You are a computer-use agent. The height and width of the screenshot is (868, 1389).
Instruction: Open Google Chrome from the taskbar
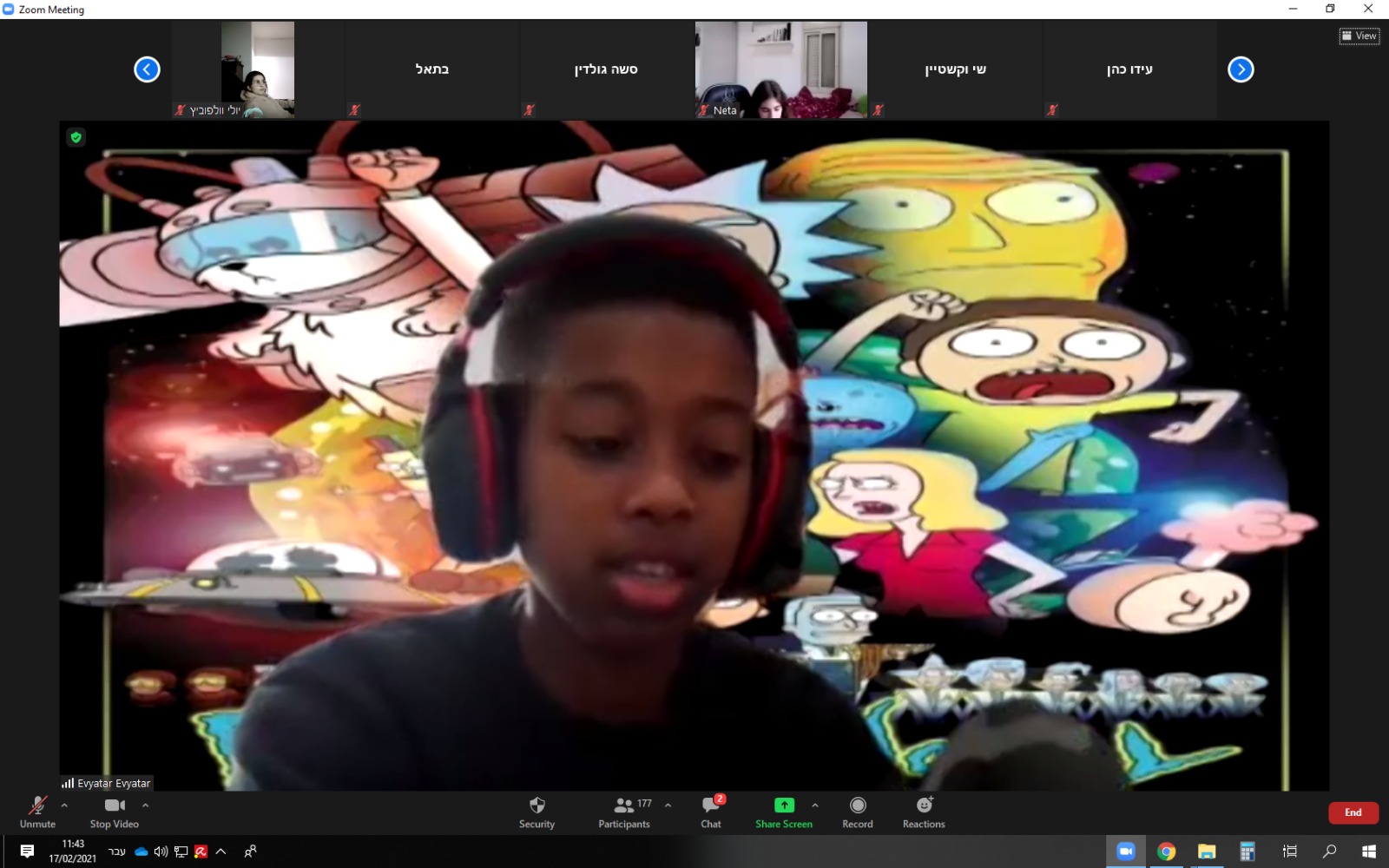[1166, 852]
